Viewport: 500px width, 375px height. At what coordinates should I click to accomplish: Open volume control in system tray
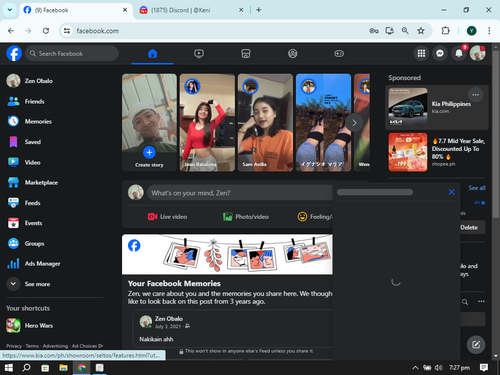(438, 368)
